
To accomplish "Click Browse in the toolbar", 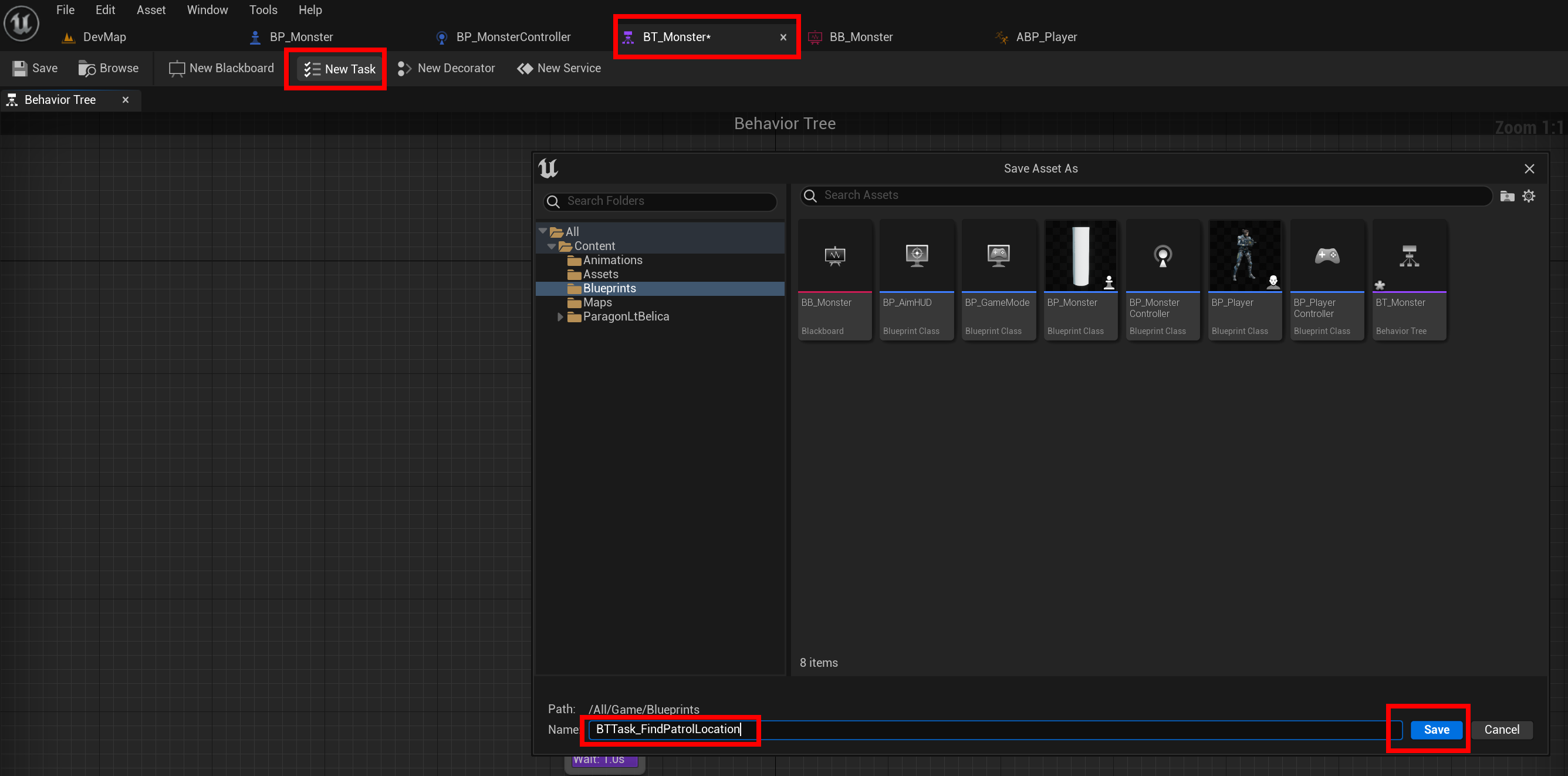I will pos(109,68).
